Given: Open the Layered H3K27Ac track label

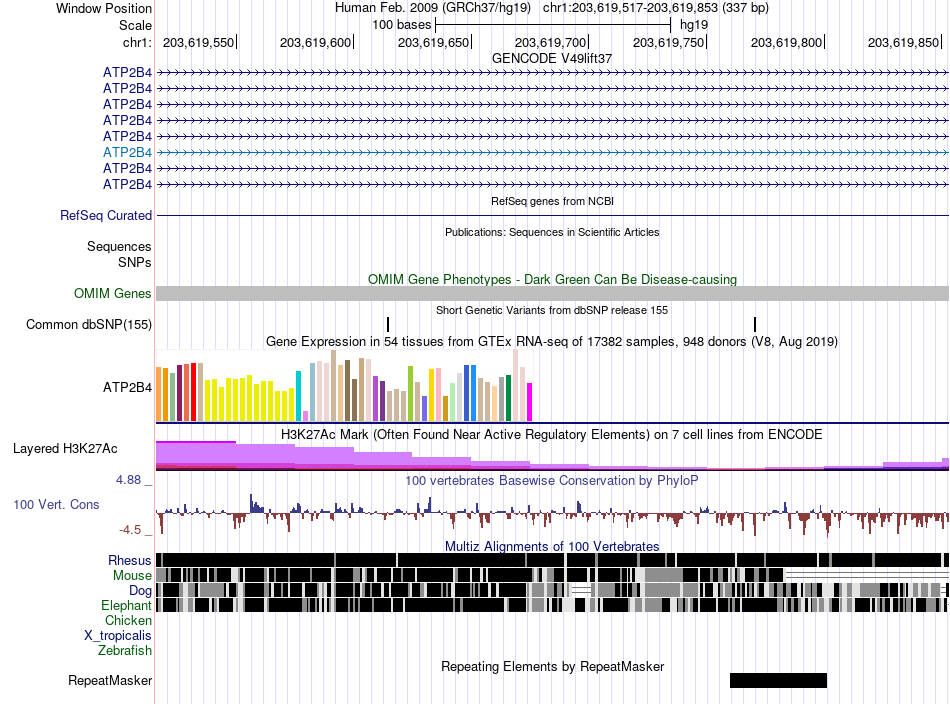Looking at the screenshot, I should point(65,448).
